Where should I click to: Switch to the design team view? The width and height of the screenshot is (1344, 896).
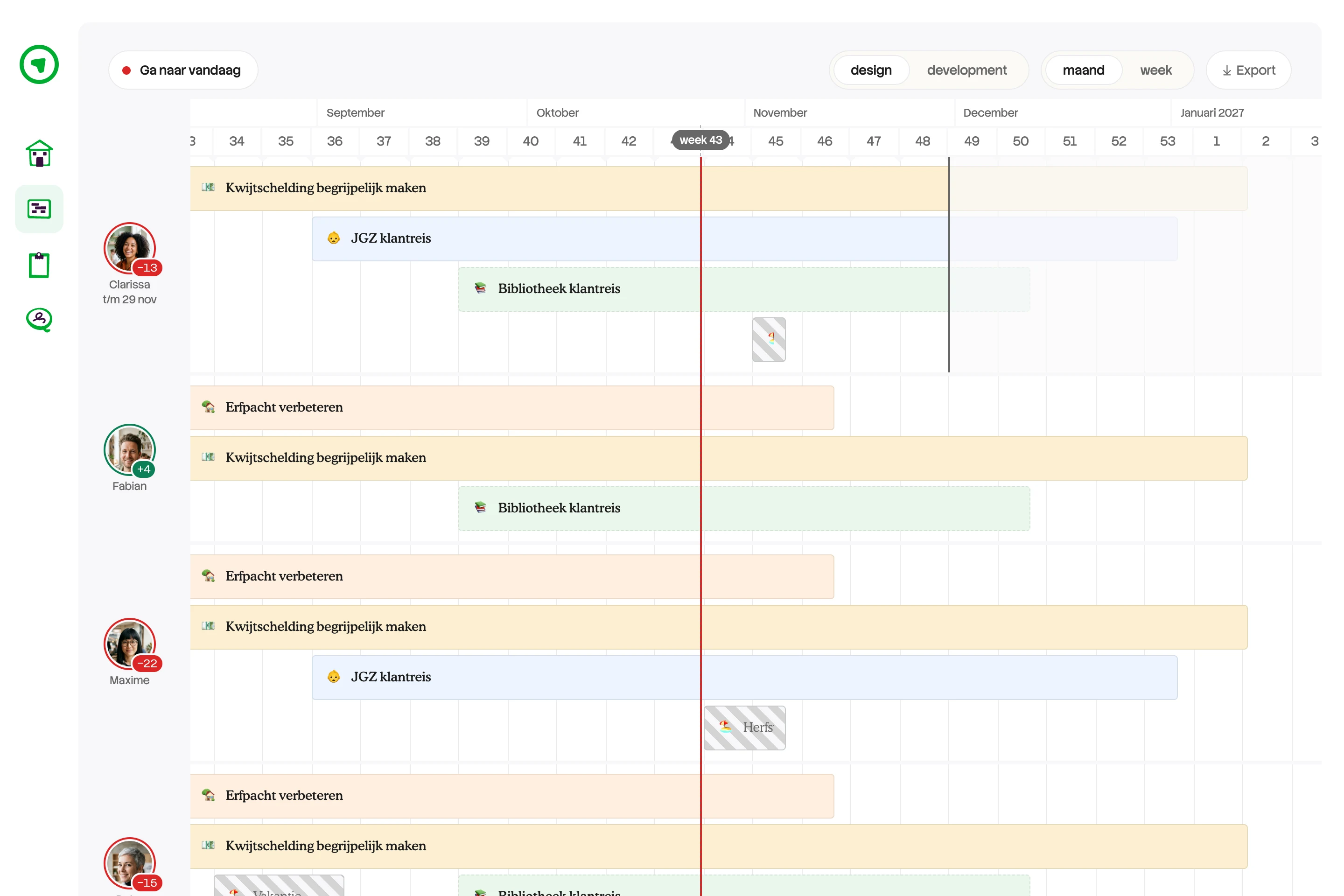pos(871,70)
